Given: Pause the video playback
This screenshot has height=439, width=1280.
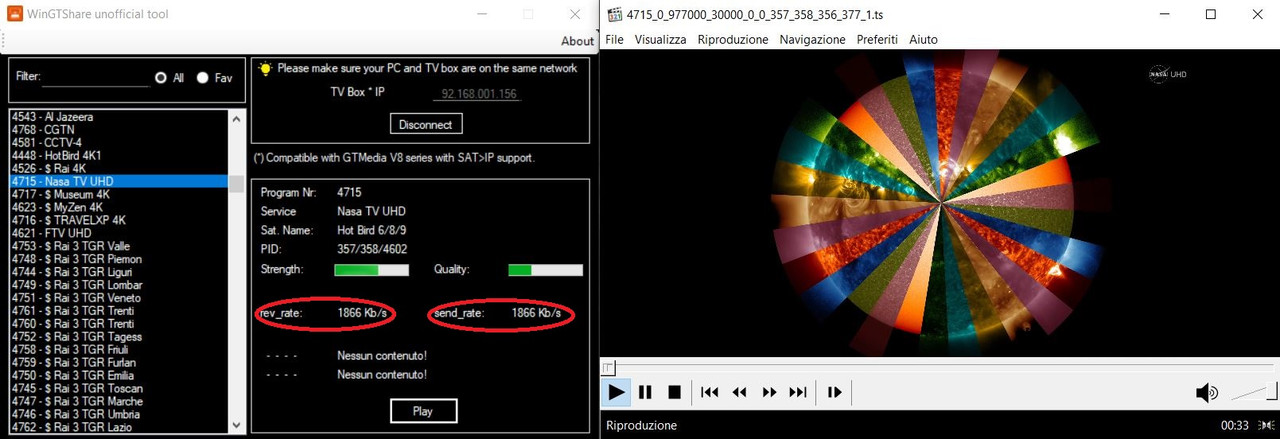Looking at the screenshot, I should pos(645,392).
